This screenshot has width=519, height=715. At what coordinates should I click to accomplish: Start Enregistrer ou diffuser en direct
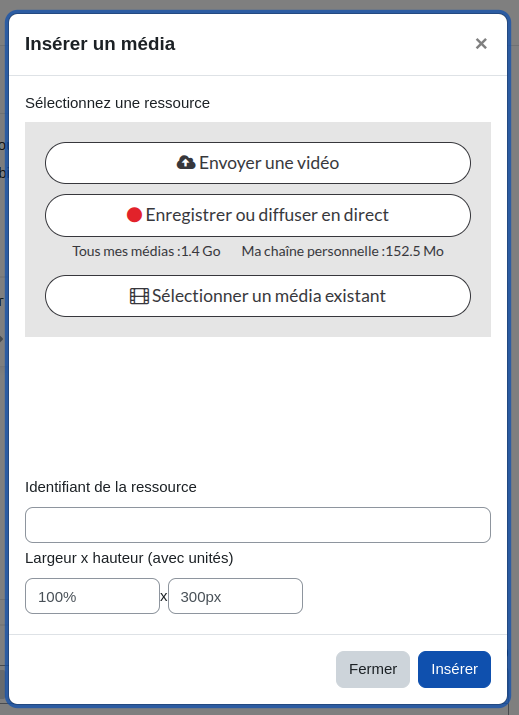click(x=258, y=215)
